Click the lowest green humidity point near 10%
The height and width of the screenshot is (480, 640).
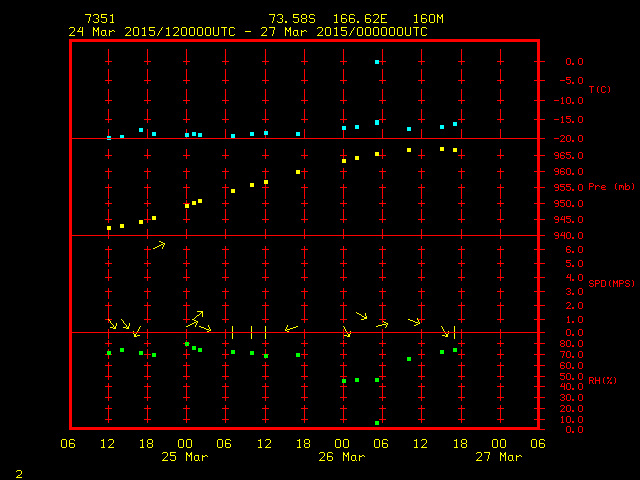(x=377, y=423)
